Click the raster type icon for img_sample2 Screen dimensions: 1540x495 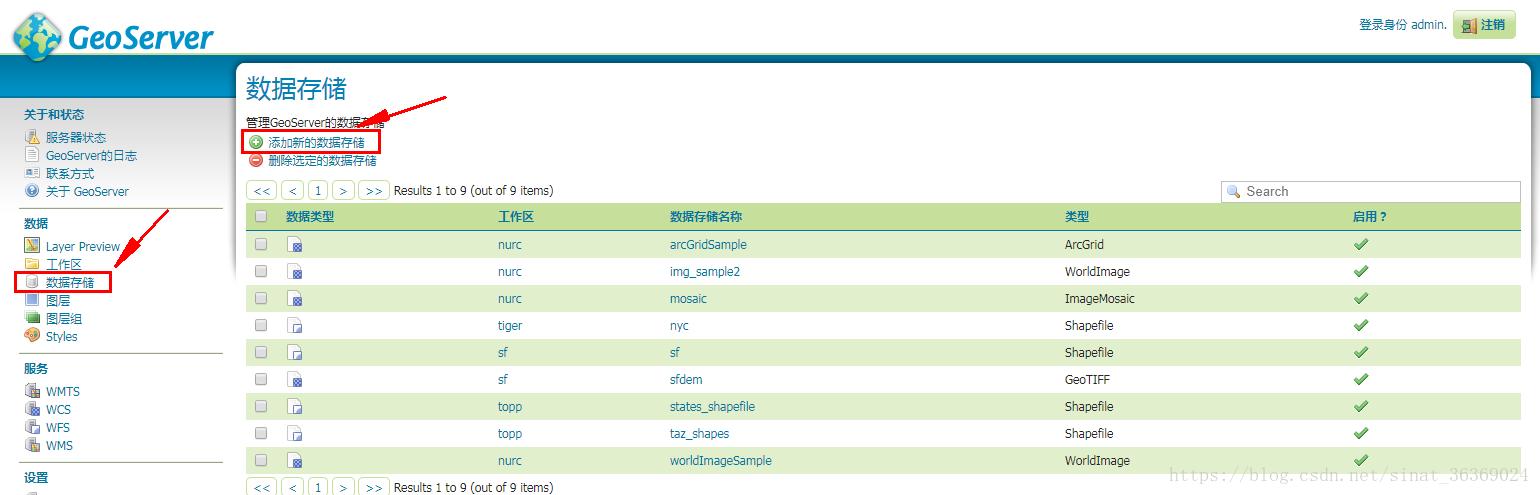295,271
